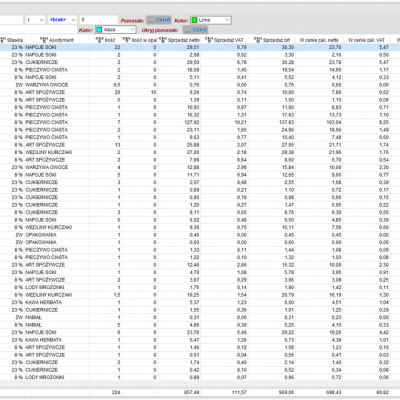Click the footer purchase net total 698,43
The height and width of the screenshot is (400, 400).
[334, 392]
